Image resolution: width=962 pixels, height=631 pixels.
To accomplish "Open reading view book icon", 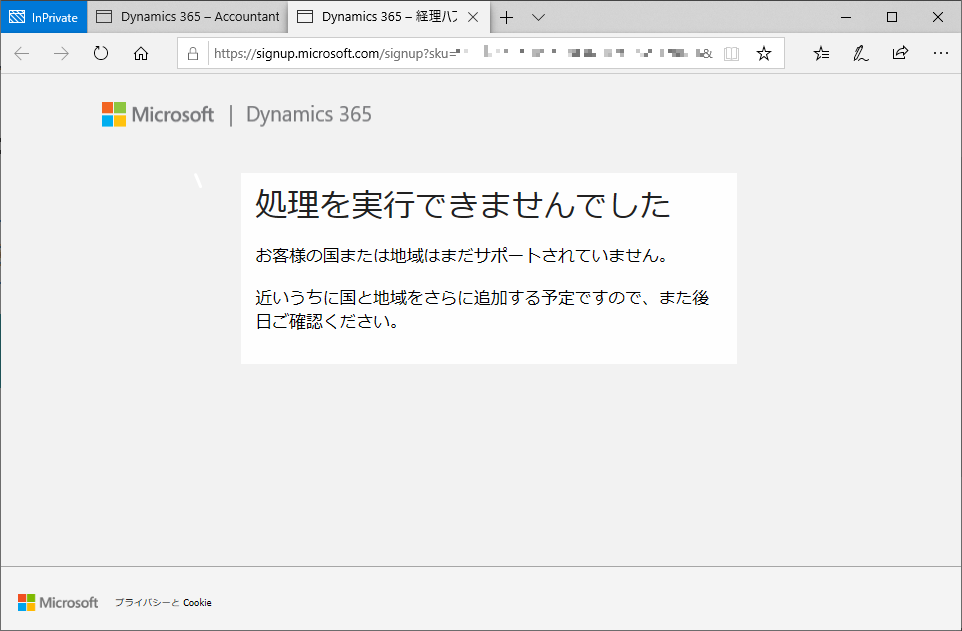I will [731, 54].
